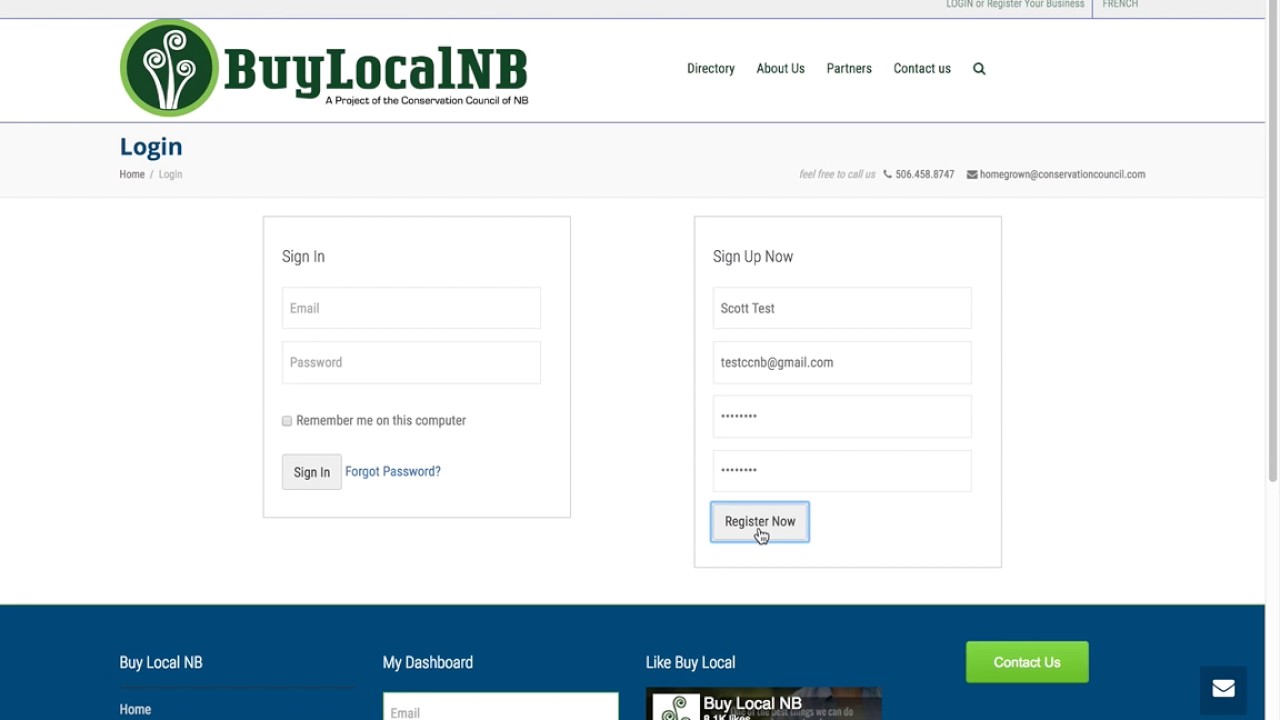The image size is (1280, 720).
Task: Go to the Partners page
Action: click(x=849, y=69)
